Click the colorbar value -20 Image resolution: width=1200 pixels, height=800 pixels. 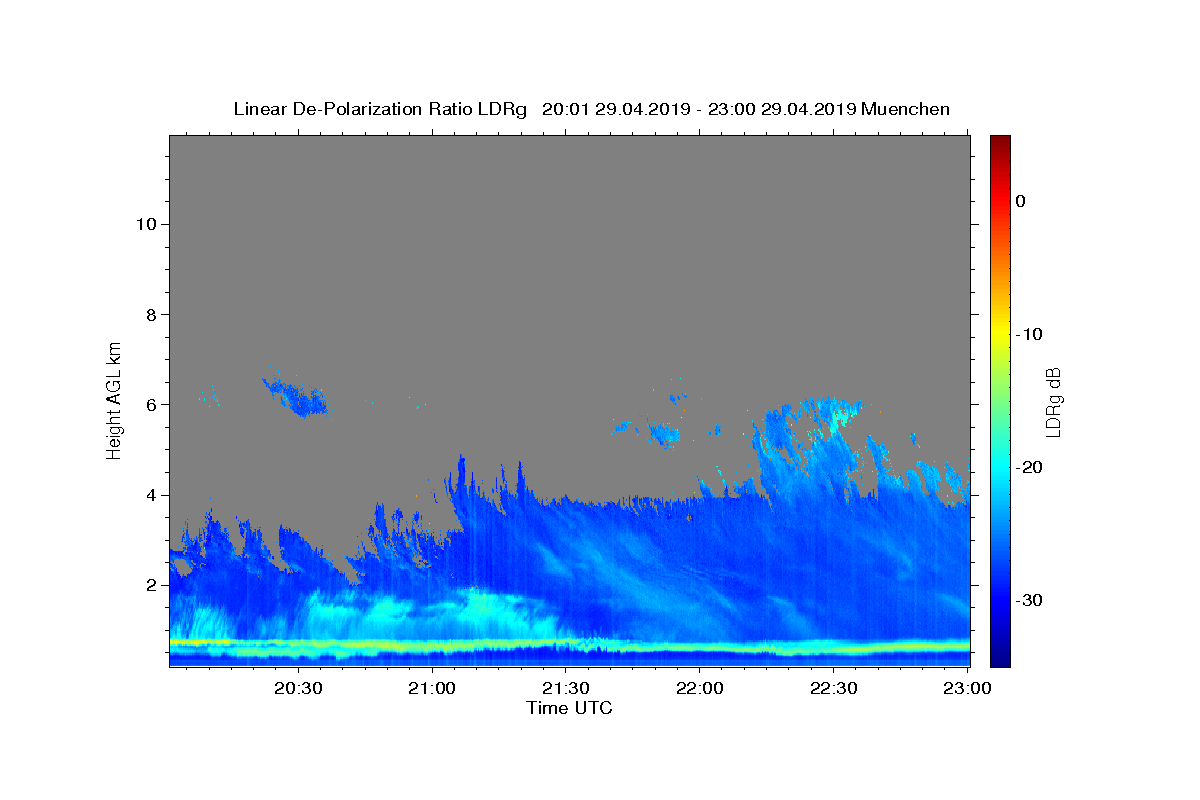click(1028, 467)
